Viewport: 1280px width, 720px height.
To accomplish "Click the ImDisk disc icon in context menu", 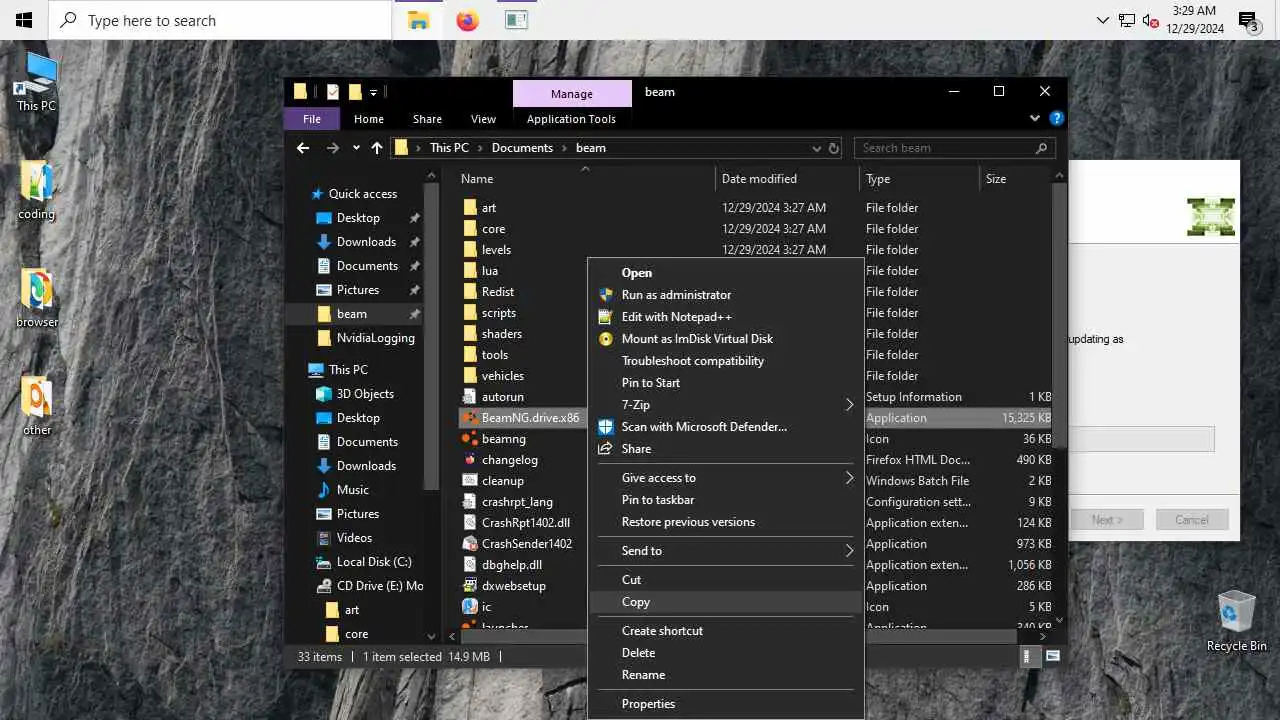I will [605, 339].
